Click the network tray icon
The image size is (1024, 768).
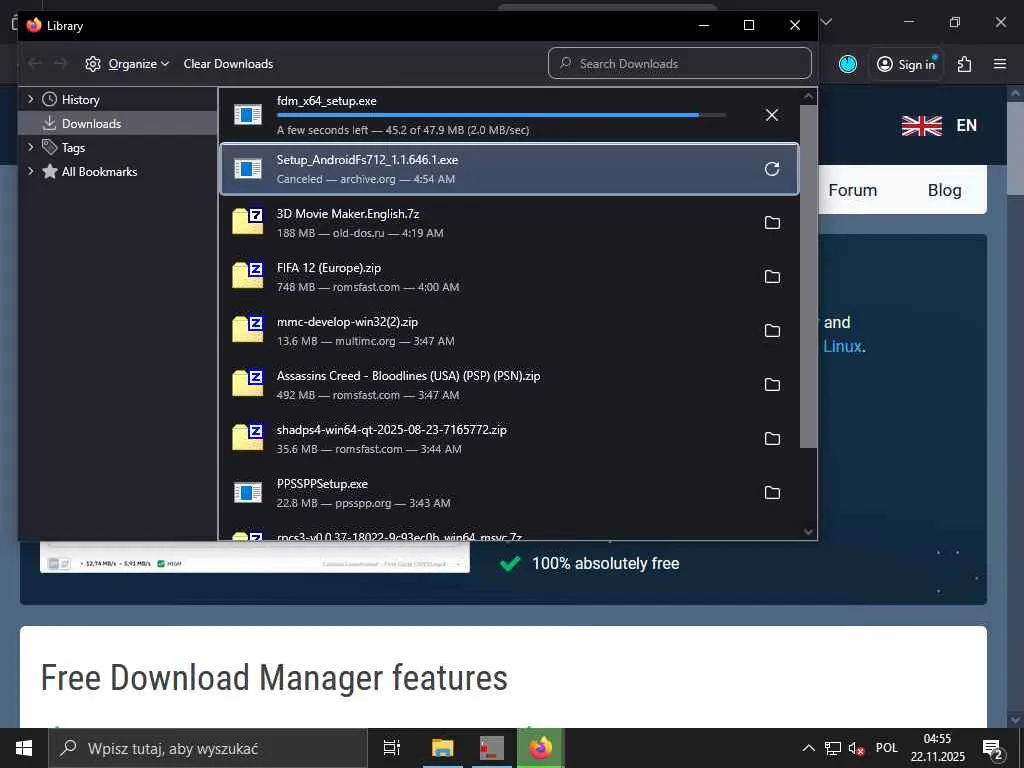(x=833, y=748)
